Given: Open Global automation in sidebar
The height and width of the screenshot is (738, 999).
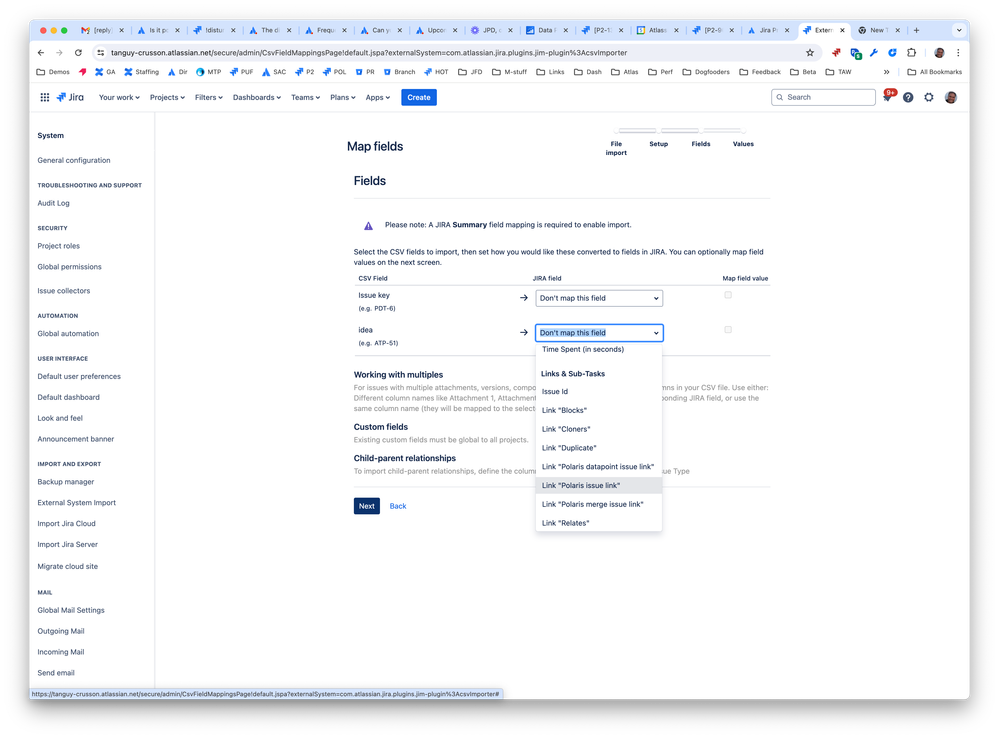Looking at the screenshot, I should (x=68, y=334).
